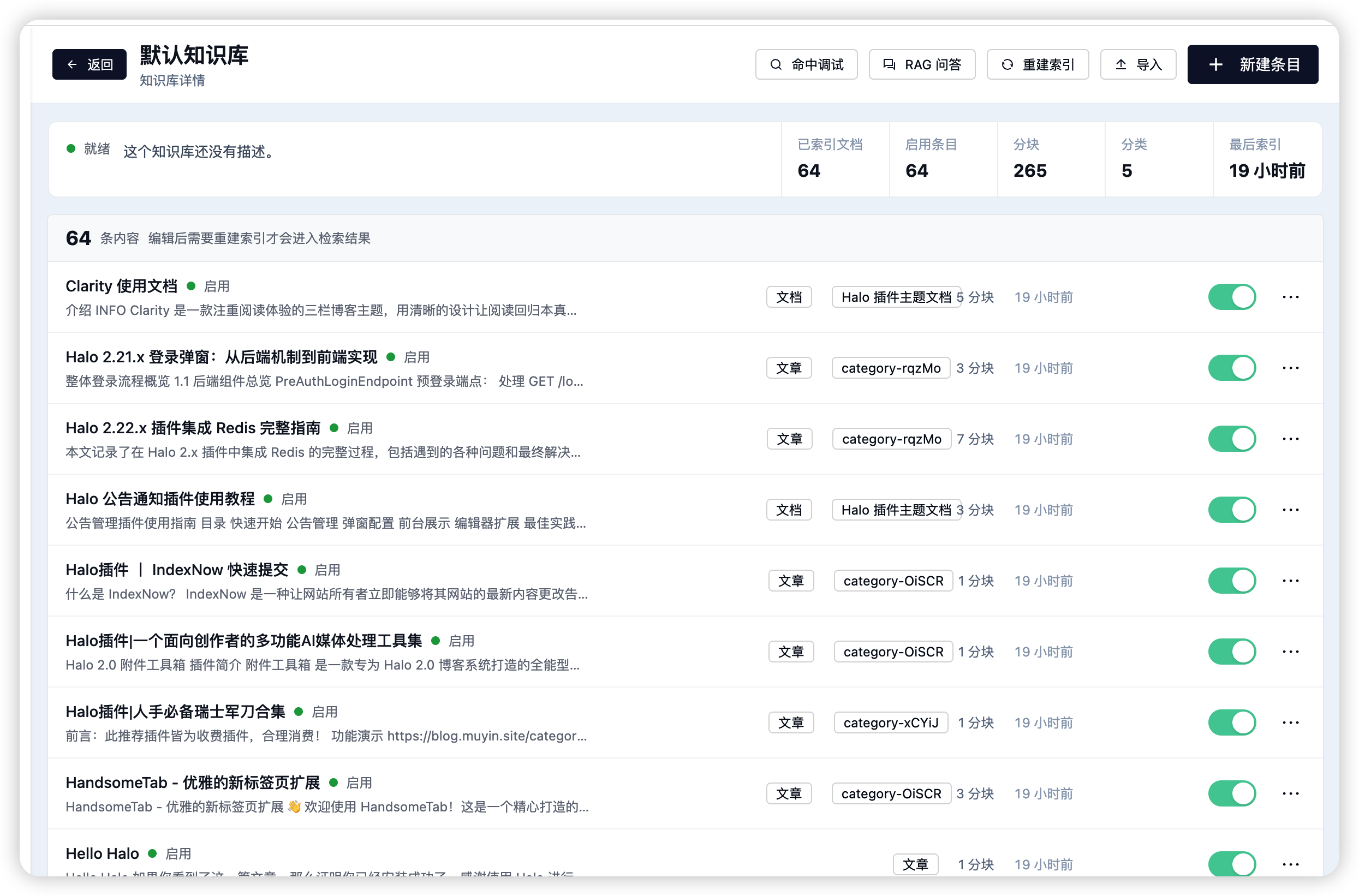1359x896 pixels.
Task: Open more options for Hello Halo row
Action: 1290,864
